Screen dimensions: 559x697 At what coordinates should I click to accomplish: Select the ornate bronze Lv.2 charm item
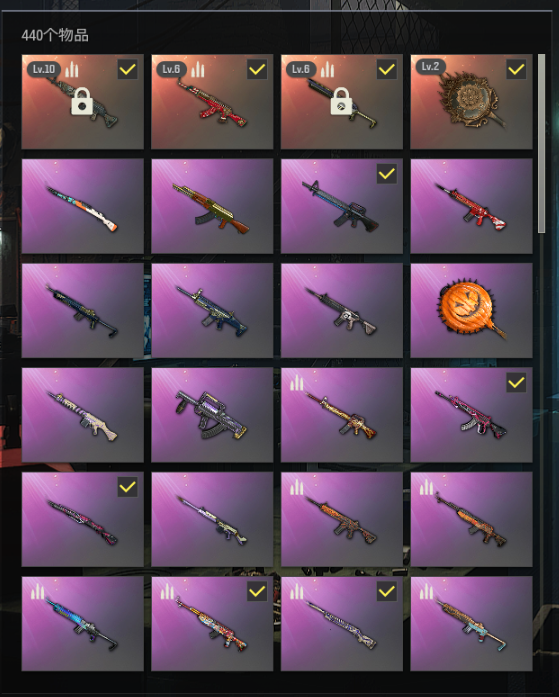471,102
